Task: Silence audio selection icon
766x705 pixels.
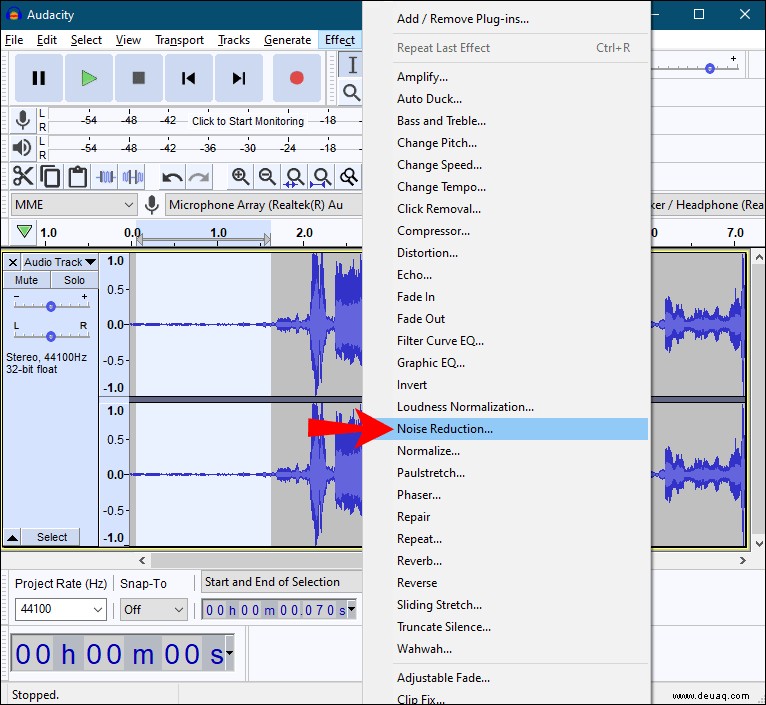Action: 133,176
